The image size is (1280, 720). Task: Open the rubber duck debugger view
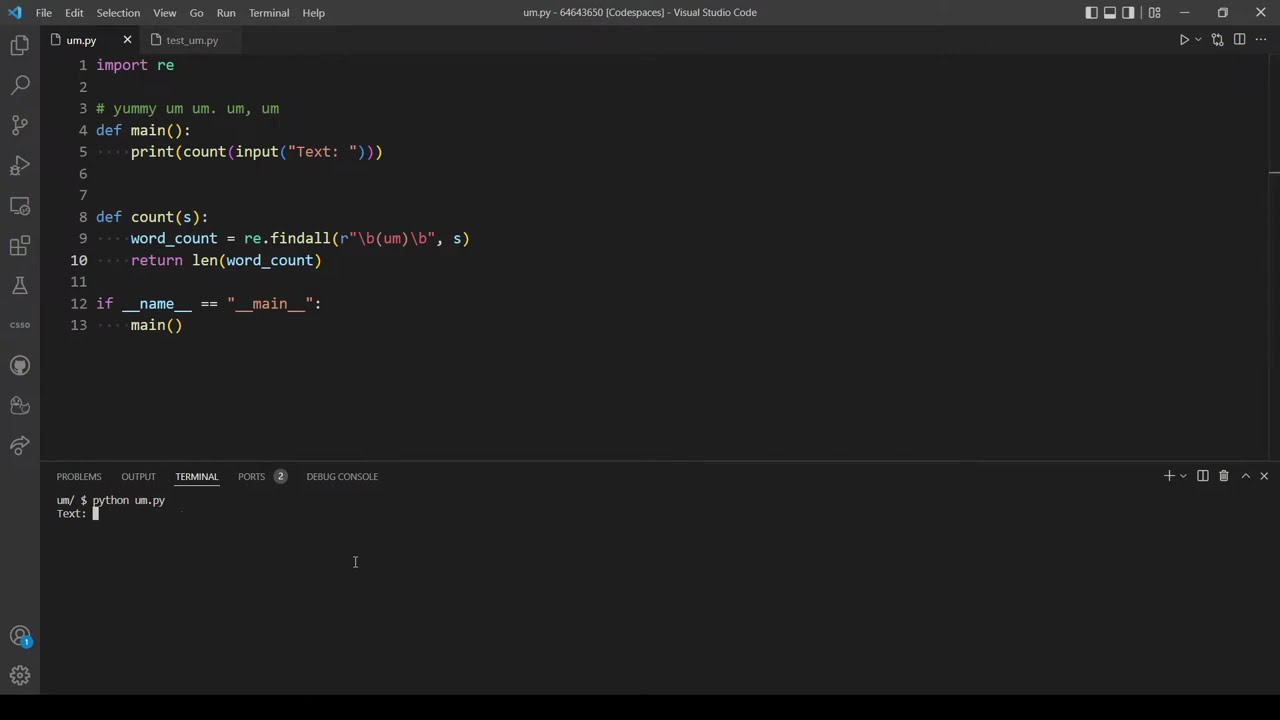tap(20, 406)
